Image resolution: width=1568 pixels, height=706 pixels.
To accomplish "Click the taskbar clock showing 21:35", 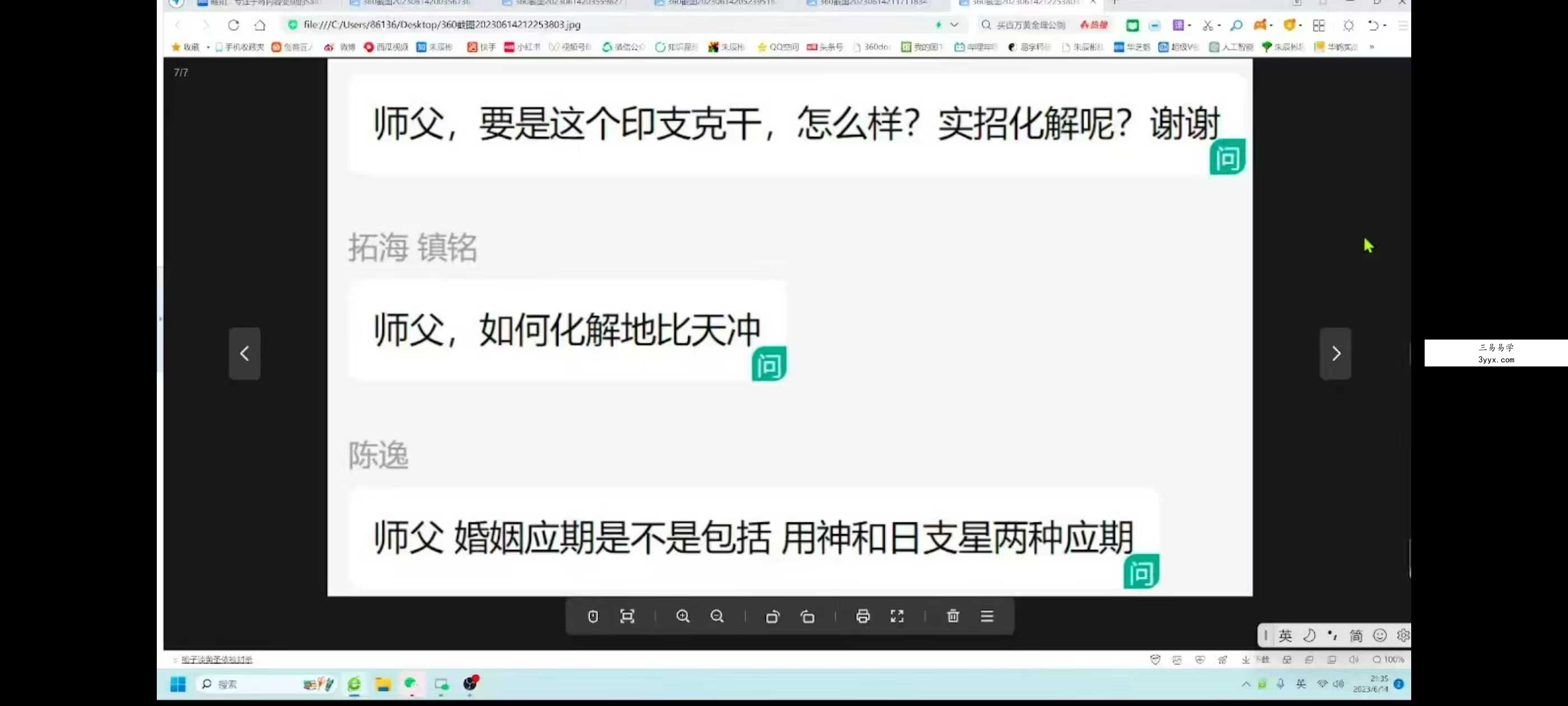I will coord(1371,684).
